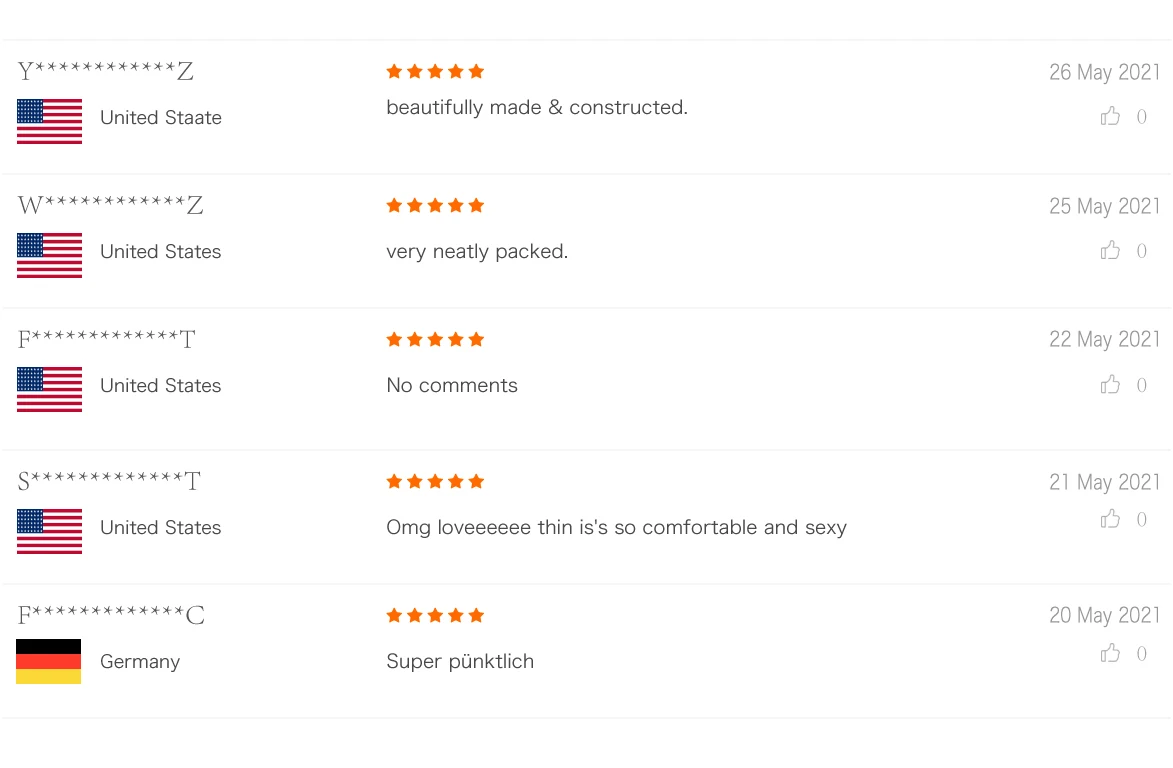
Task: Click thumbs-up on 'very neatly packed' review
Action: [x=1110, y=251]
